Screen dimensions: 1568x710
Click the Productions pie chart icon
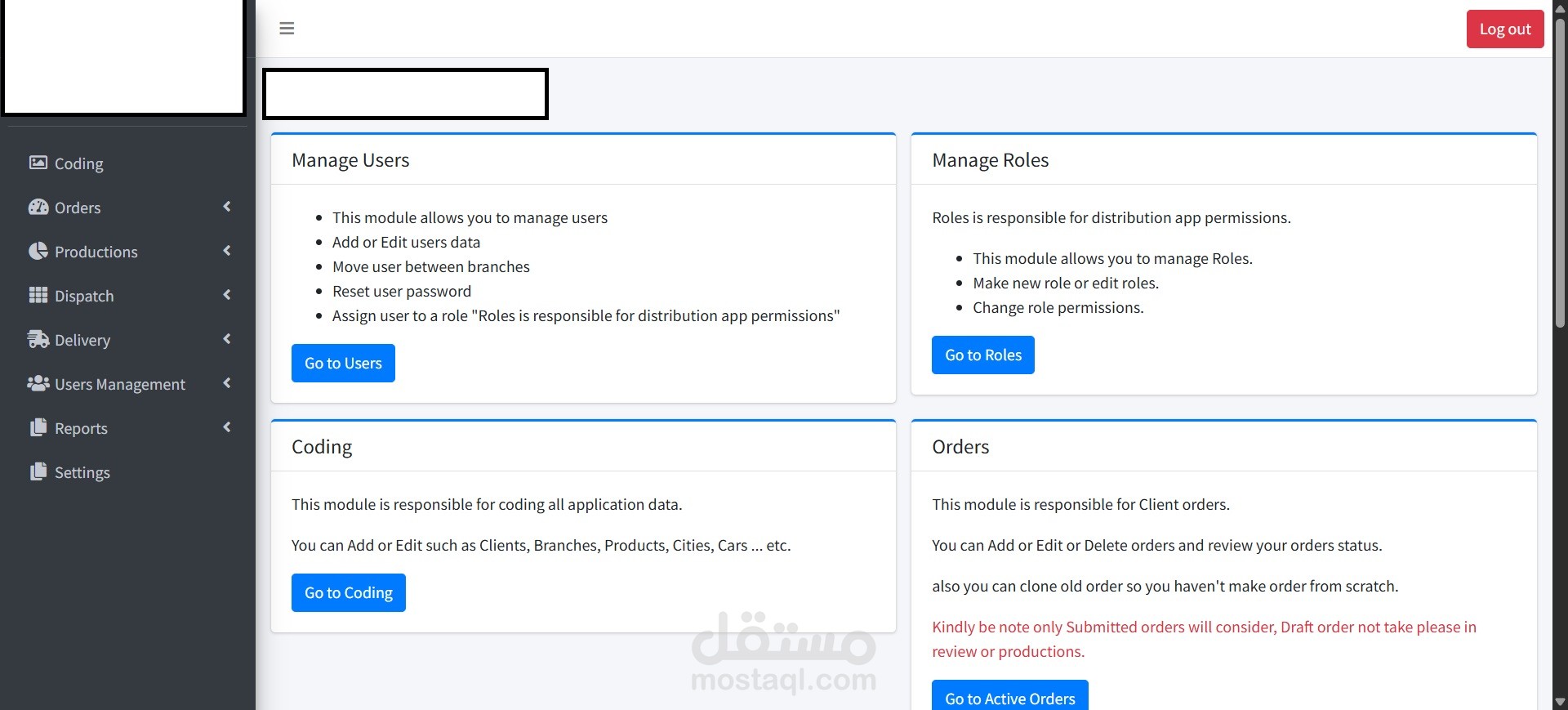pos(38,251)
